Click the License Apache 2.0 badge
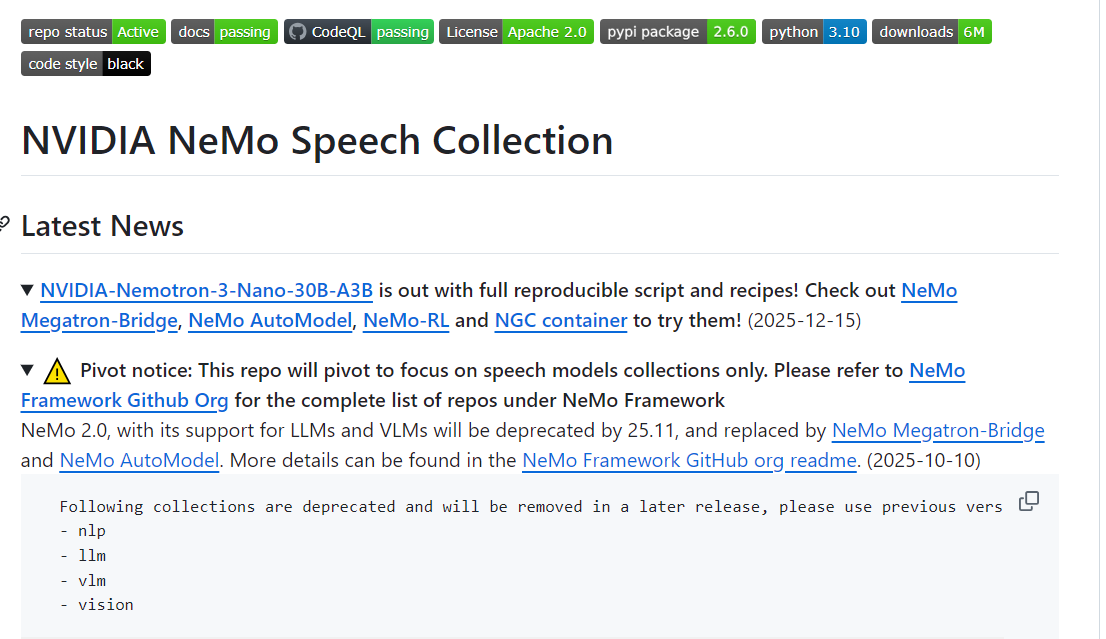 [x=516, y=32]
